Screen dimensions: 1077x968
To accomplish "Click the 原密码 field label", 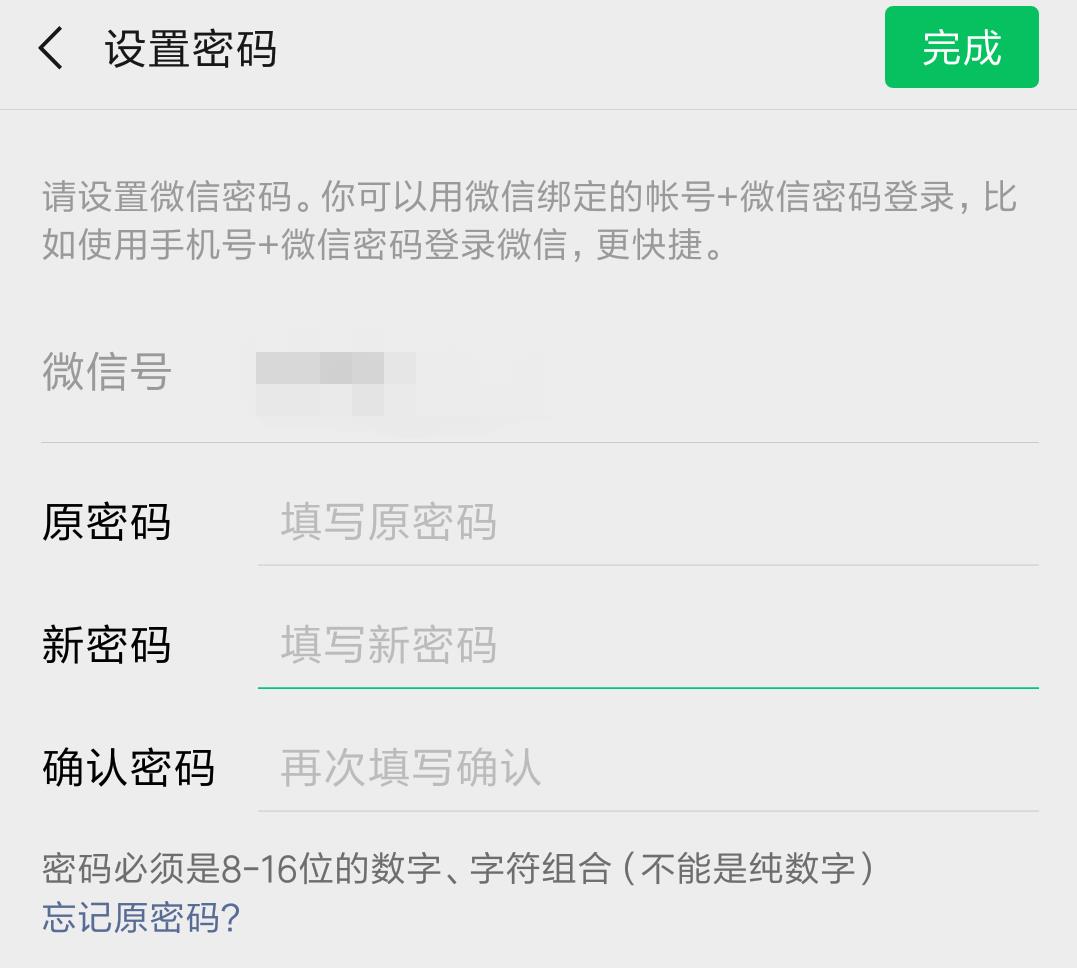I will pyautogui.click(x=106, y=522).
